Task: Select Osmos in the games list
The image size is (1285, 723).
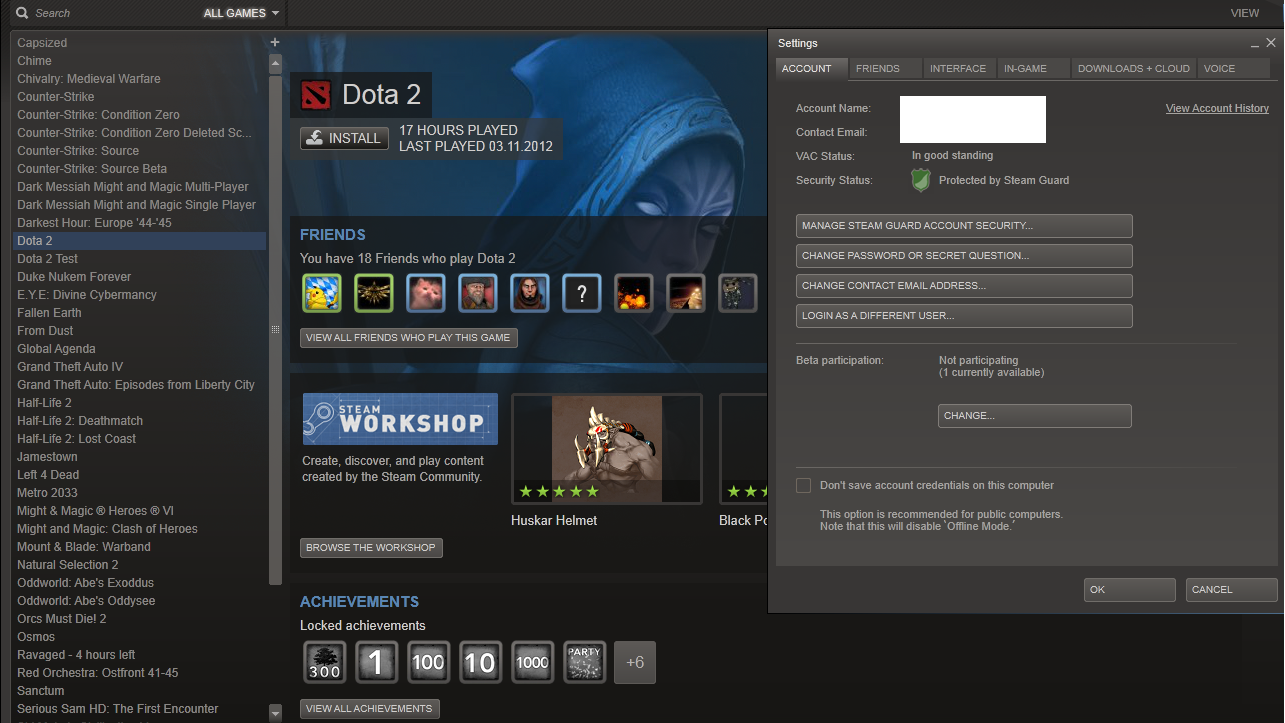Action: [x=139, y=637]
